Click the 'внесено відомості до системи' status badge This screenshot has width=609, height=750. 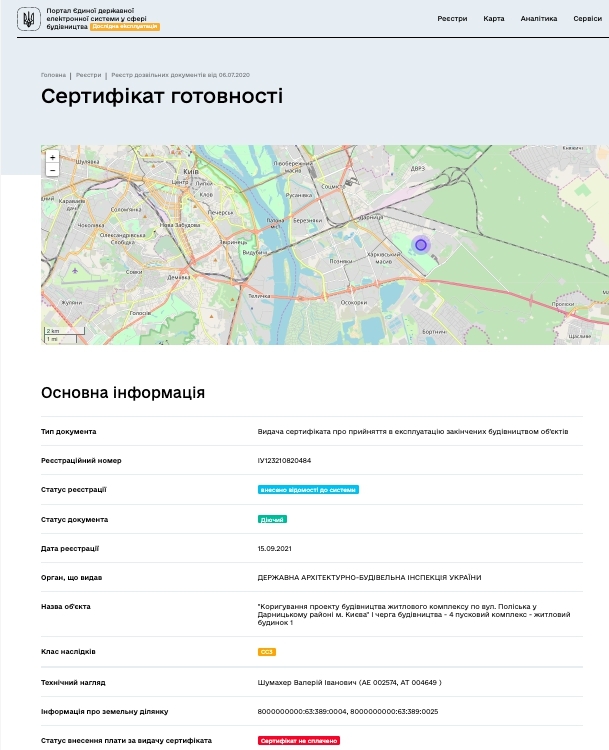pos(308,490)
